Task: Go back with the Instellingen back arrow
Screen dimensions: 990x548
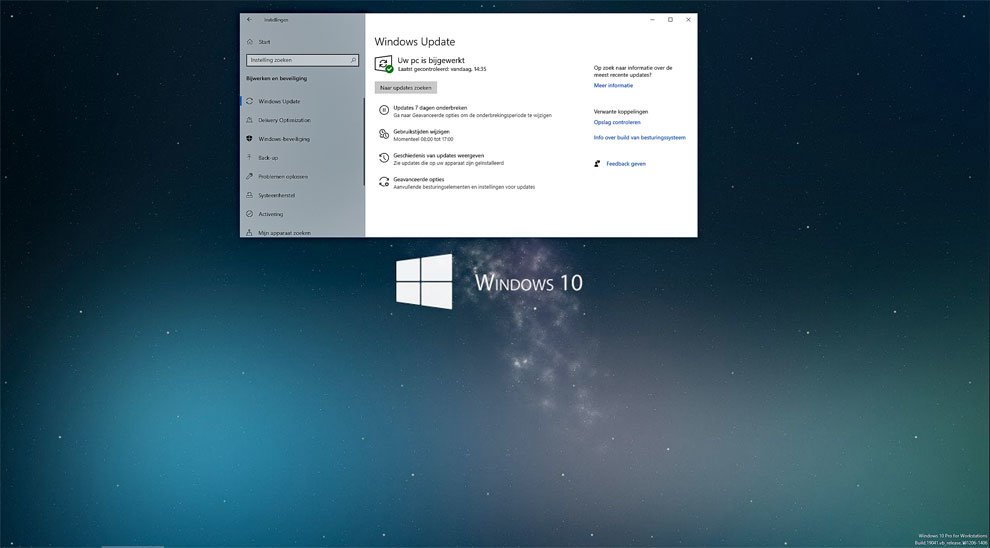Action: point(249,20)
